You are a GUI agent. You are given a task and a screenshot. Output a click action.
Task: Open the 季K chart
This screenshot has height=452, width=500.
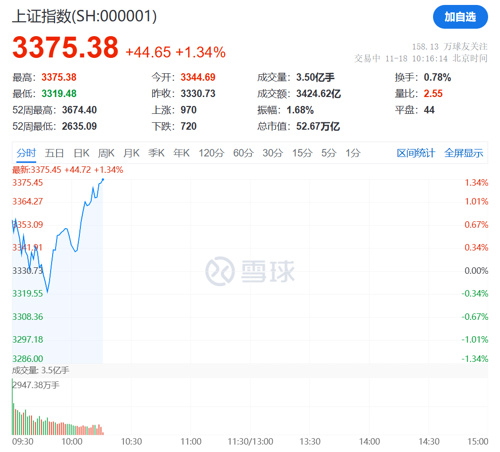pos(156,153)
